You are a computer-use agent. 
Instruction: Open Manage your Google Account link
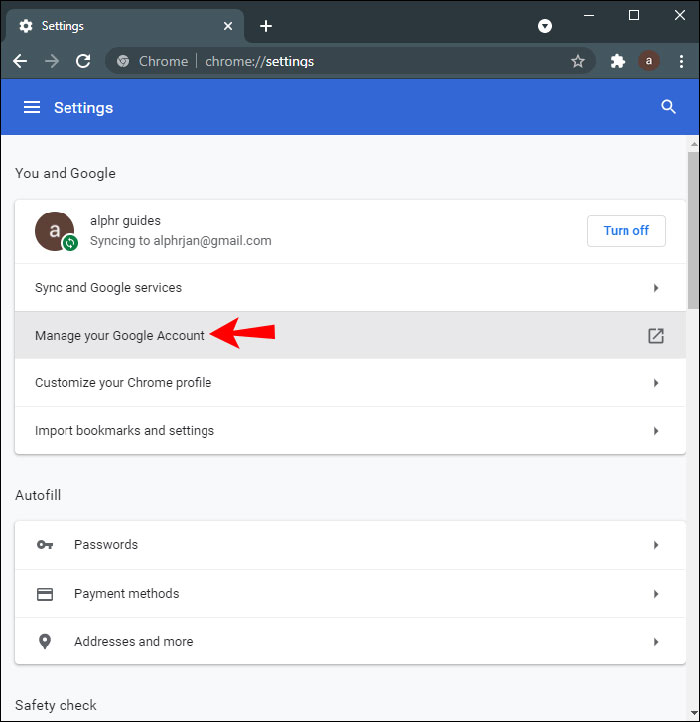pyautogui.click(x=120, y=336)
